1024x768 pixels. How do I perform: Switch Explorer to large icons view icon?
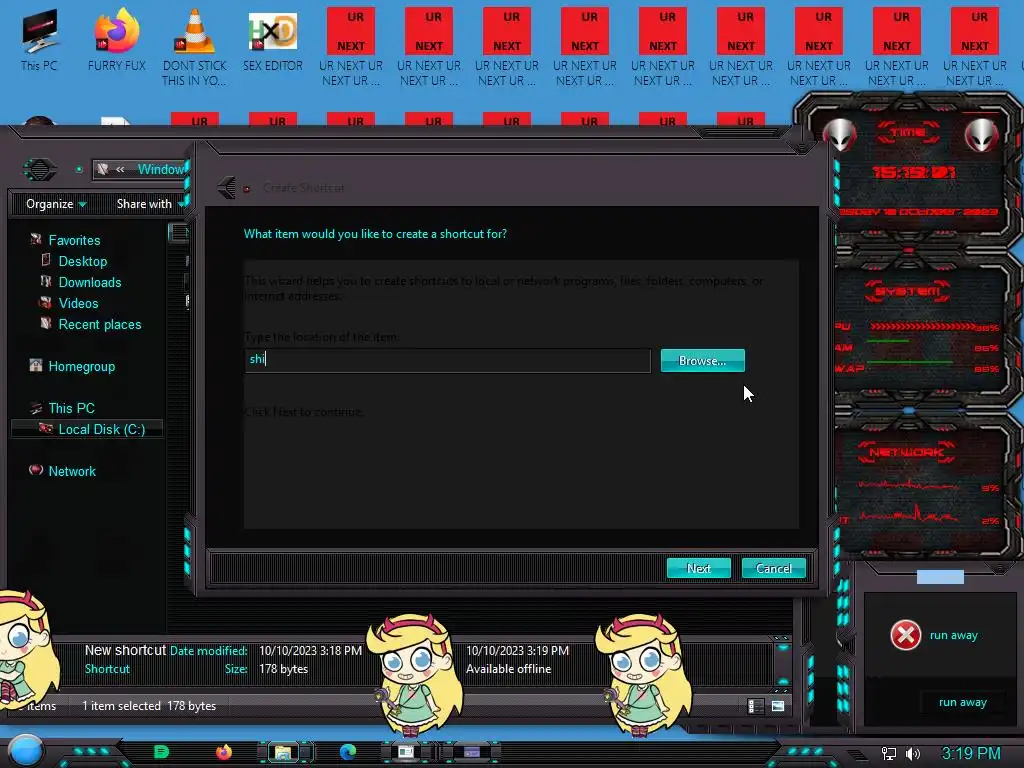pyautogui.click(x=778, y=706)
